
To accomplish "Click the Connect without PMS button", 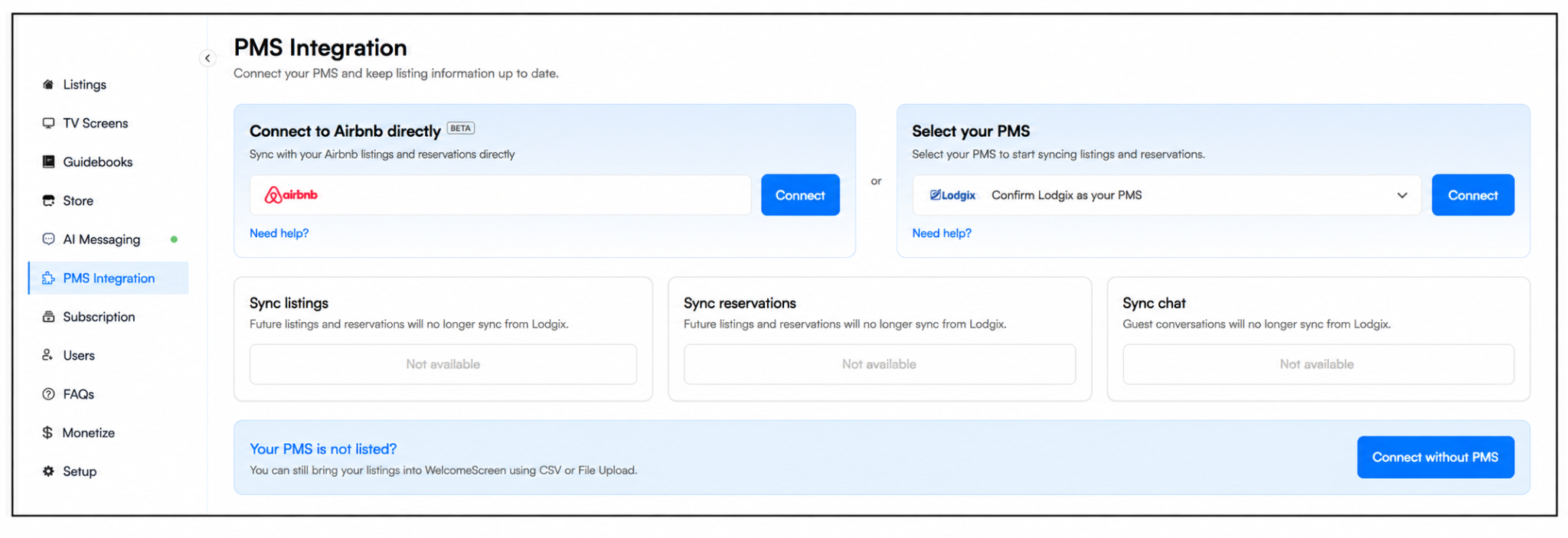I will click(x=1436, y=457).
